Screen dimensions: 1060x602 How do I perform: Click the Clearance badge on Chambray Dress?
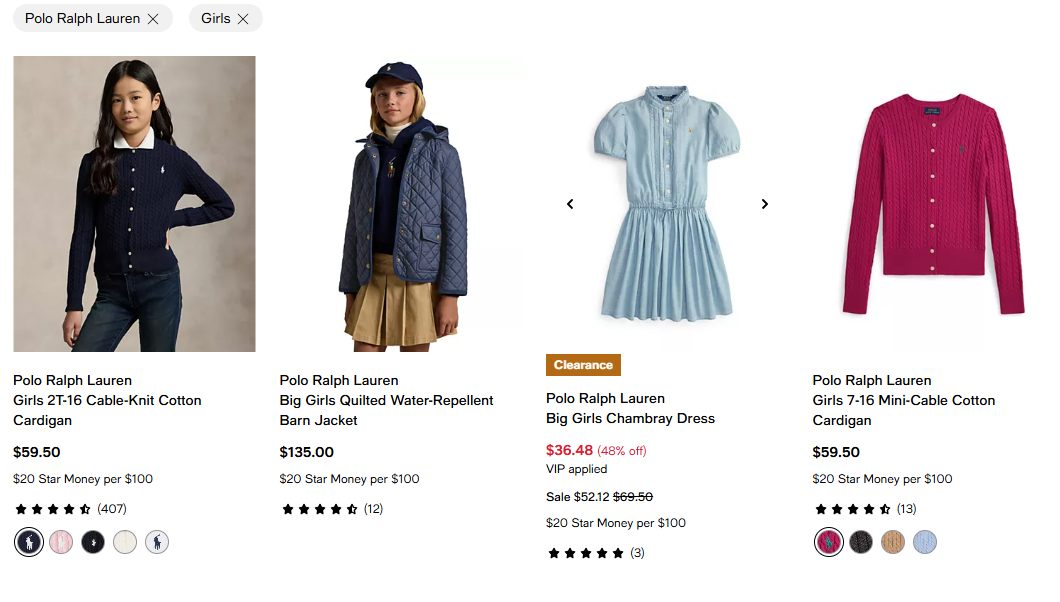coord(583,365)
